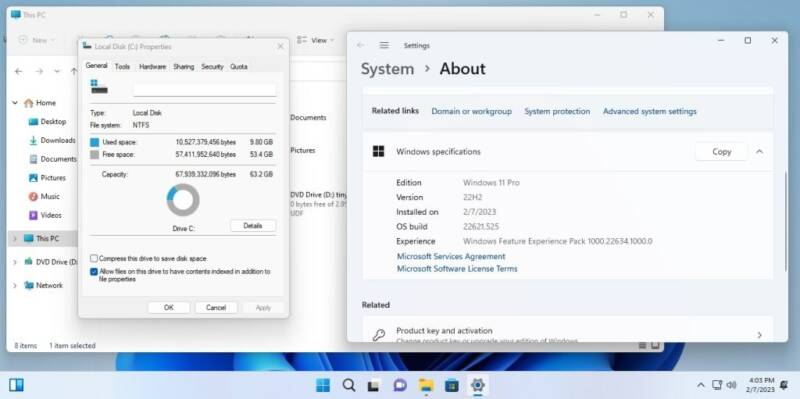This screenshot has height=399, width=800.
Task: Click the Settings window vertical scrollbar
Action: click(786, 220)
